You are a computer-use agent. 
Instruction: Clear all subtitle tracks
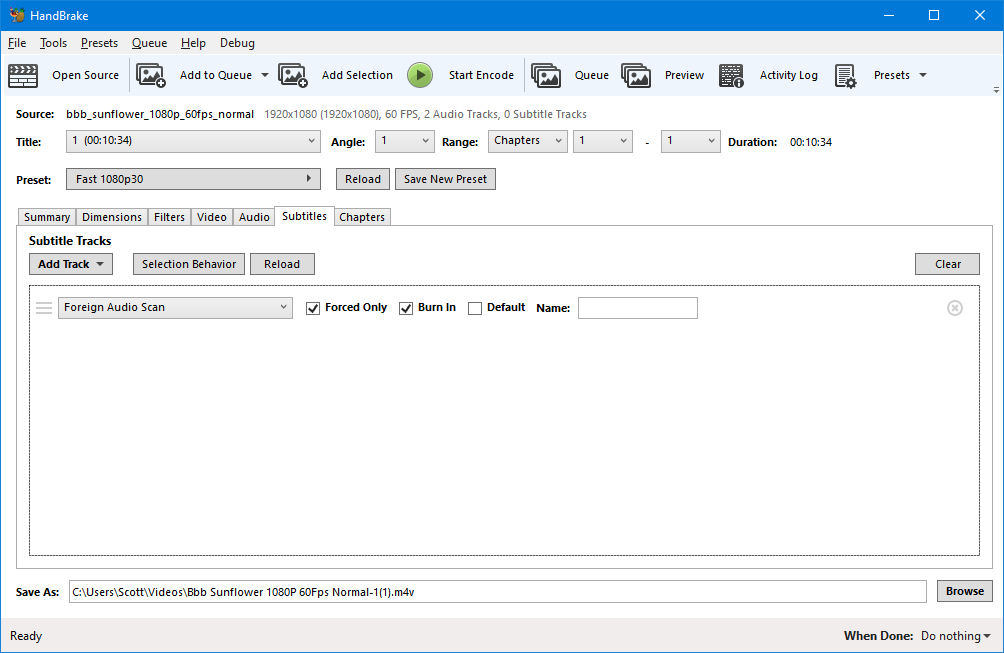[x=947, y=263]
